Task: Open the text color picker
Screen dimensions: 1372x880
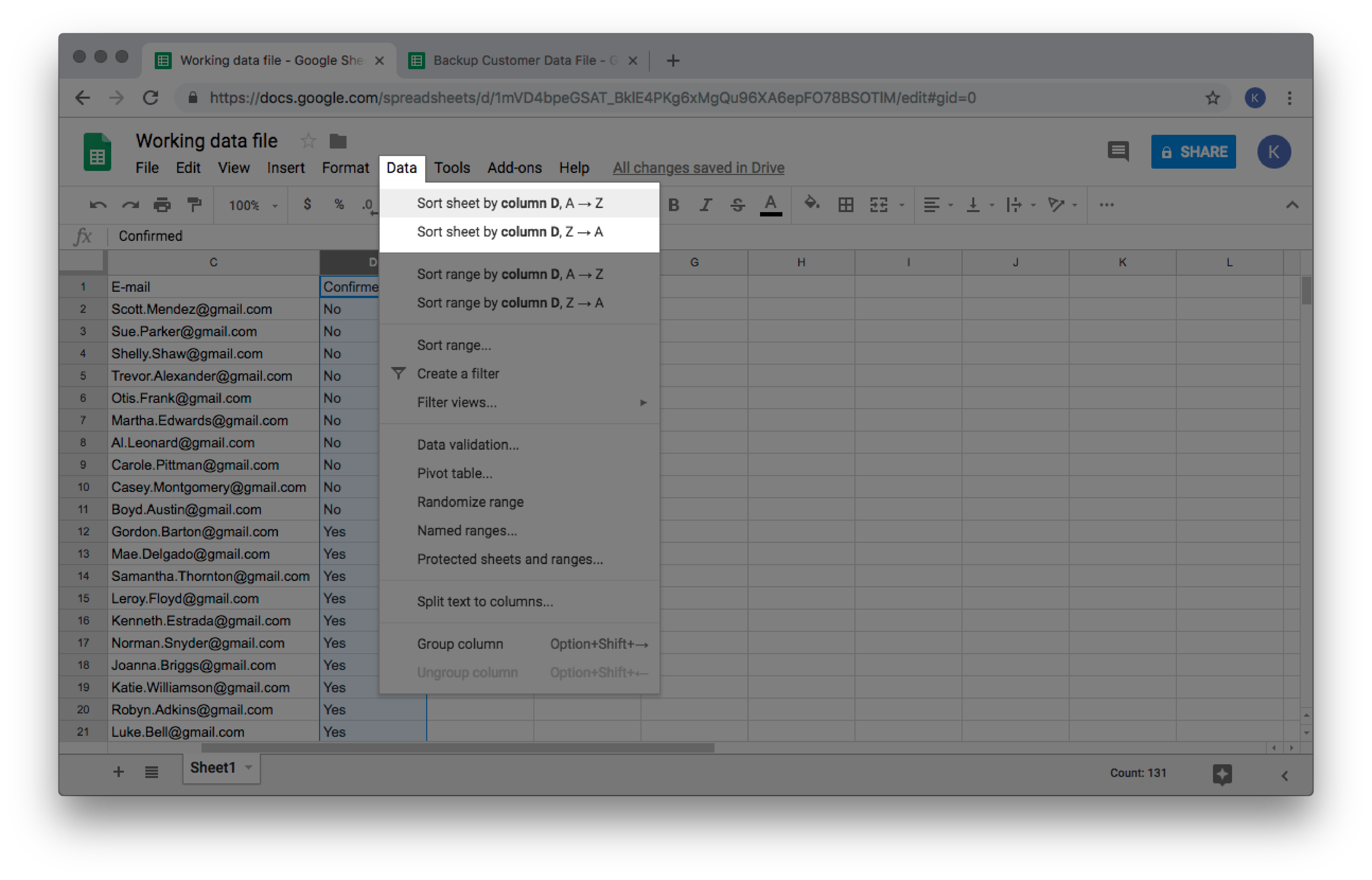Action: pyautogui.click(x=771, y=205)
